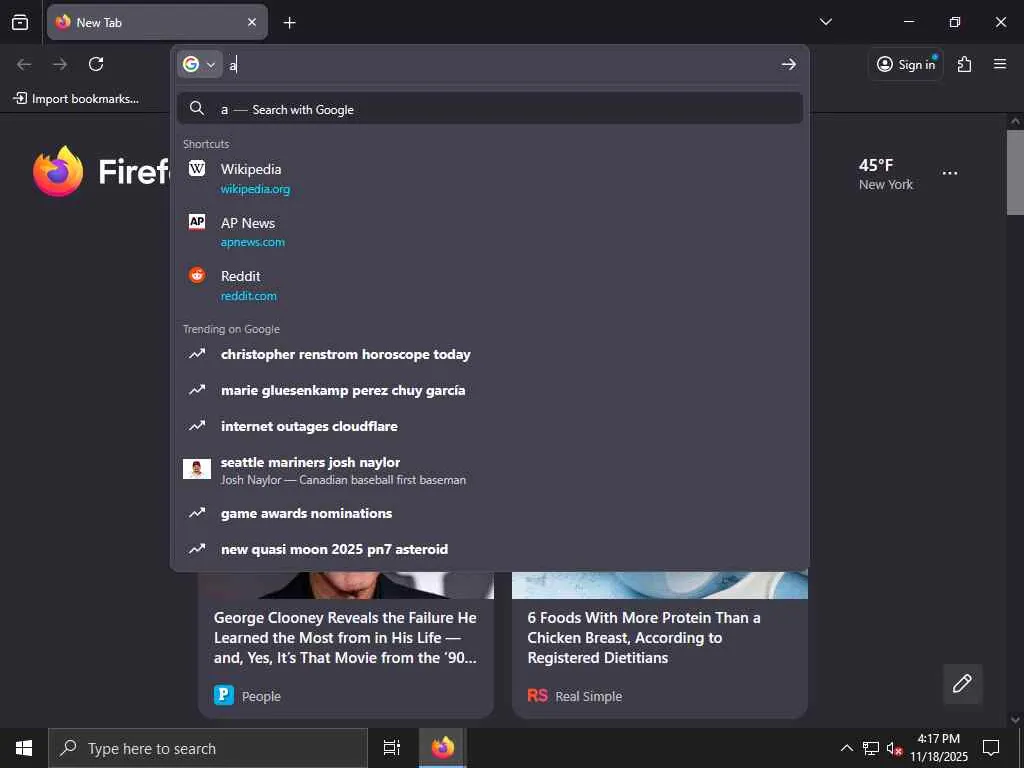1024x768 pixels.
Task: Select 'seattle mariners josh naylor' suggestion
Action: pyautogui.click(x=490, y=470)
